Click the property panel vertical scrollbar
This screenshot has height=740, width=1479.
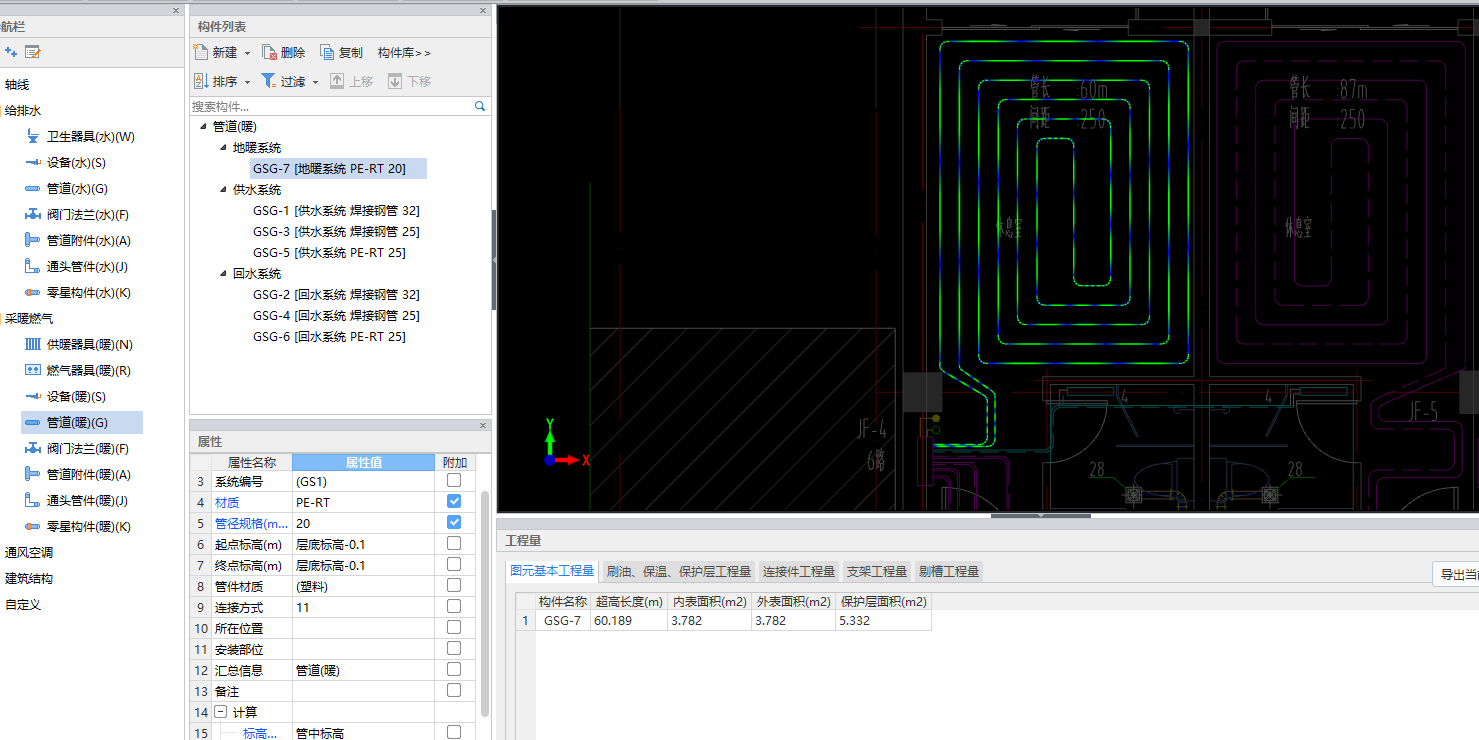coord(485,603)
